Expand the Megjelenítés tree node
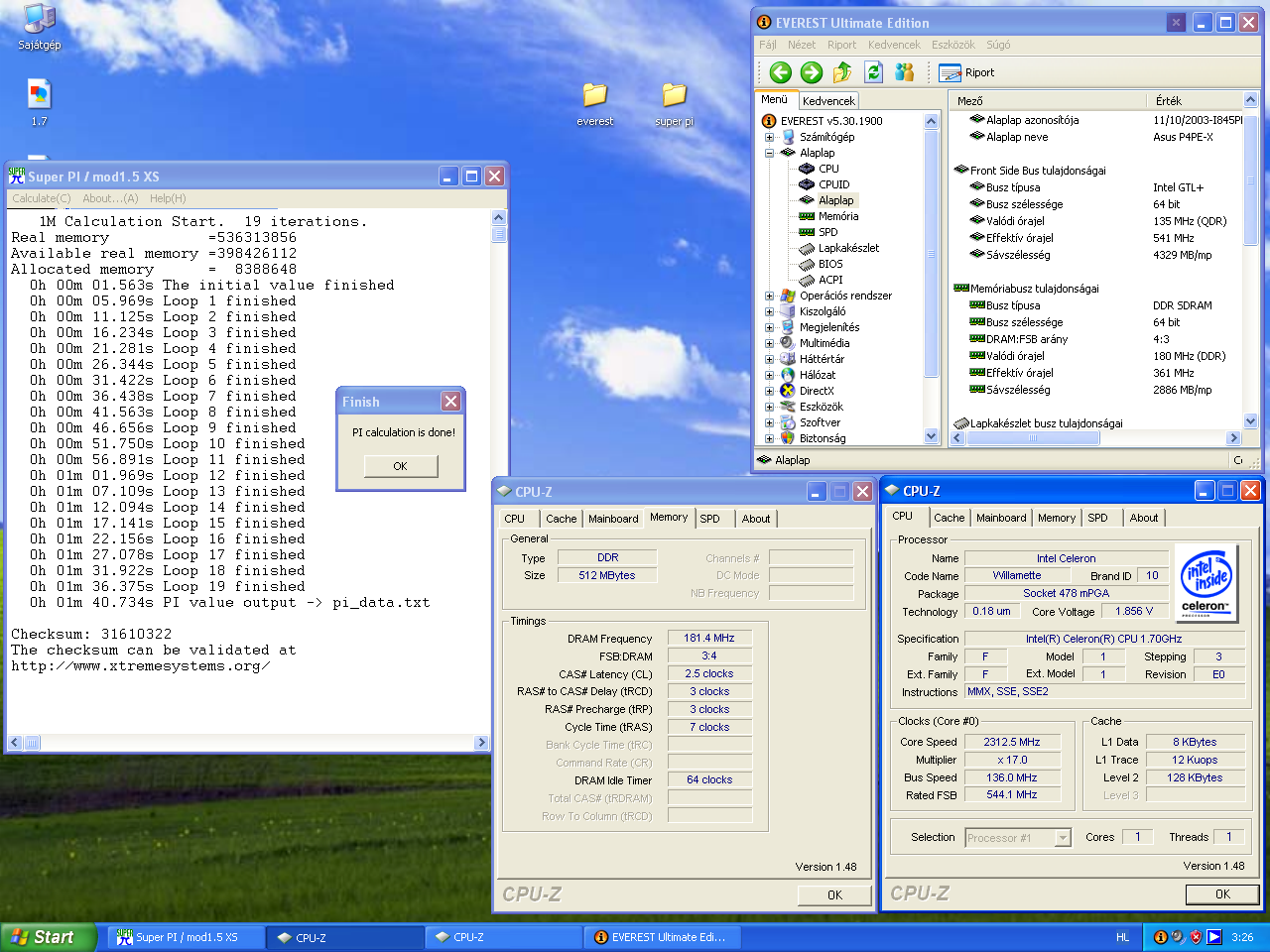Image resolution: width=1270 pixels, height=952 pixels. tap(769, 327)
